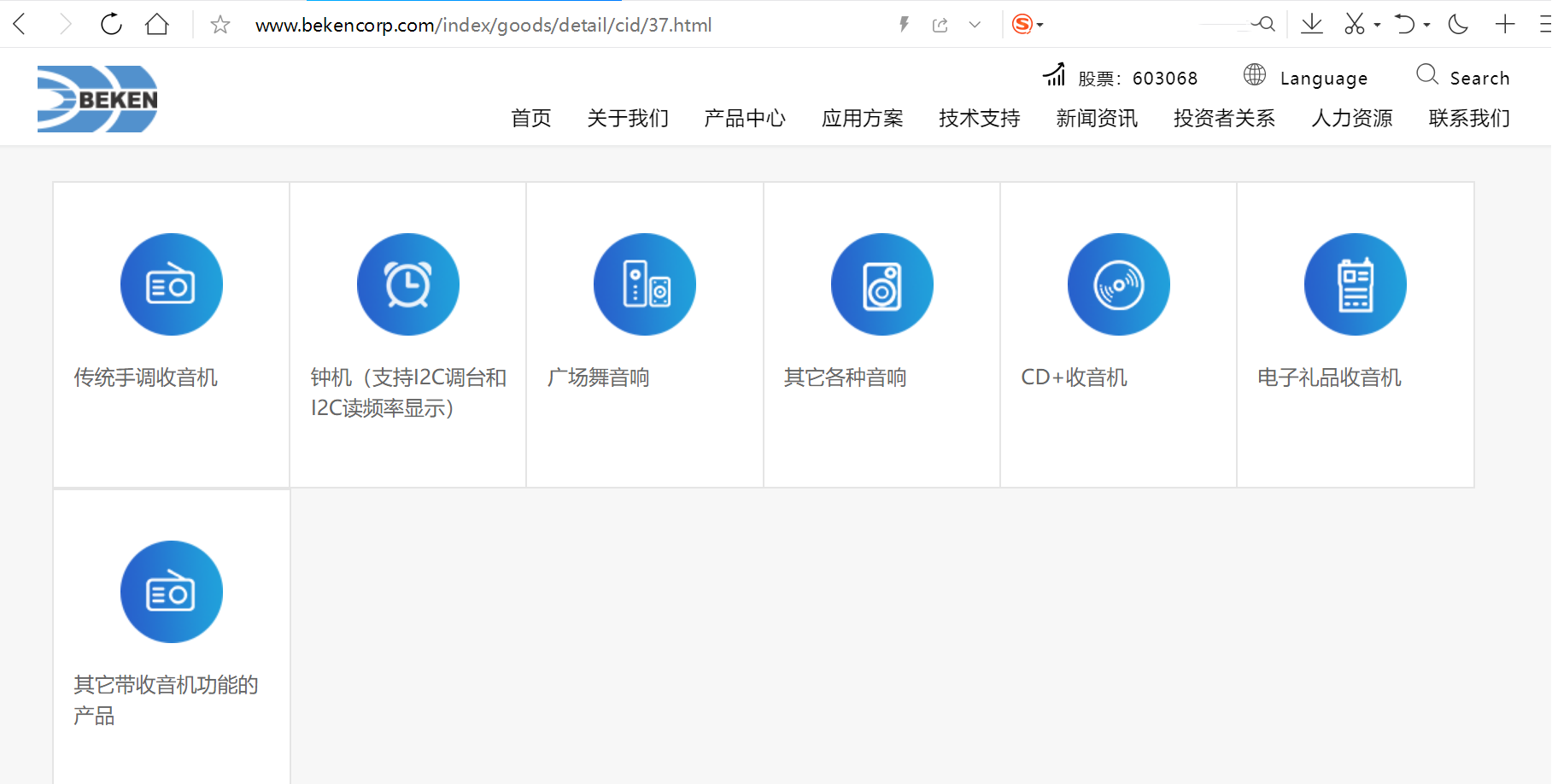Expand the address bar dropdown chevron
1552x784 pixels.
(975, 25)
